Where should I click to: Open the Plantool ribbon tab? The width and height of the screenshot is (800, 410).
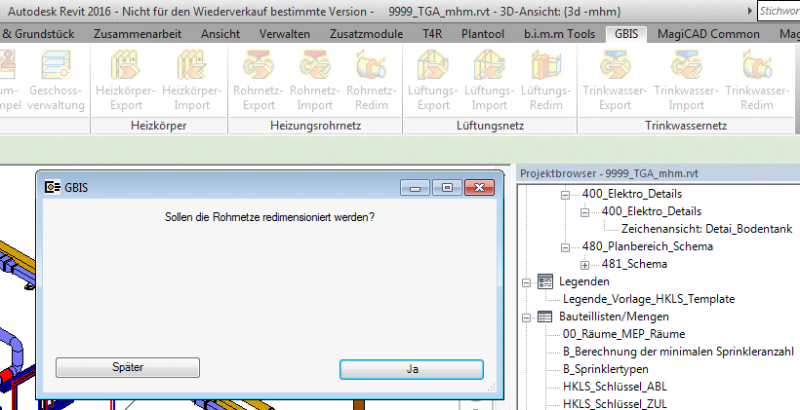(x=481, y=34)
